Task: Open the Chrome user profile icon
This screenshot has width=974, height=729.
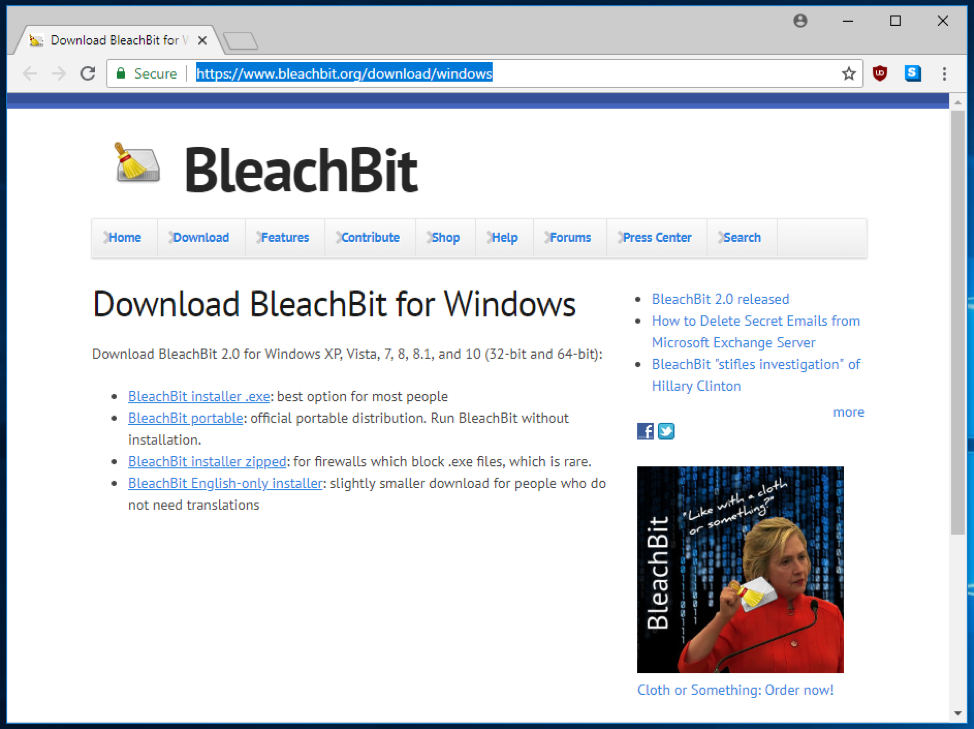Action: click(x=800, y=21)
